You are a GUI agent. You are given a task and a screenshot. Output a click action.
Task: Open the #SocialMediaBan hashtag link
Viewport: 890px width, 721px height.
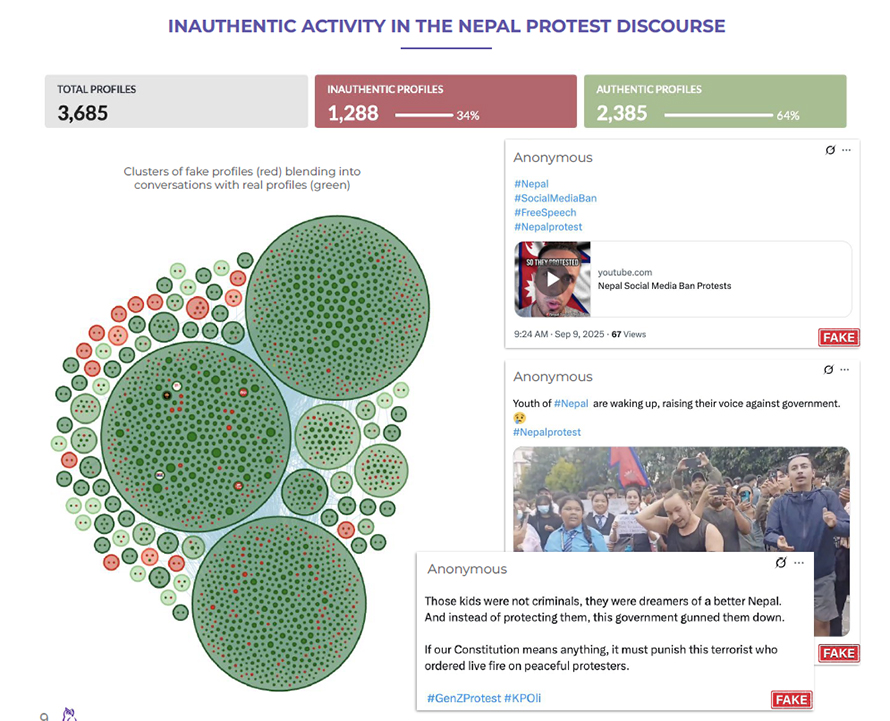coord(555,198)
